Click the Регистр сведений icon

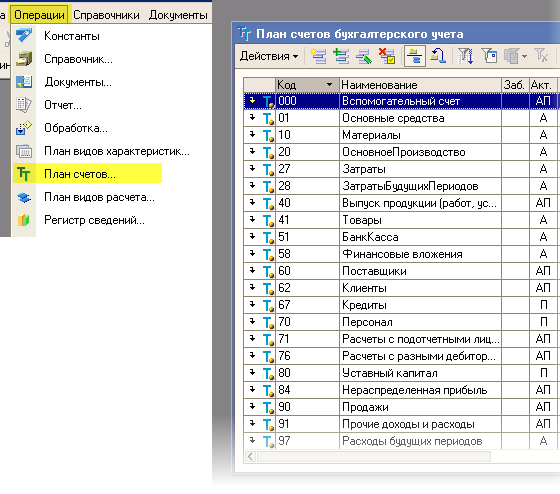(24, 220)
